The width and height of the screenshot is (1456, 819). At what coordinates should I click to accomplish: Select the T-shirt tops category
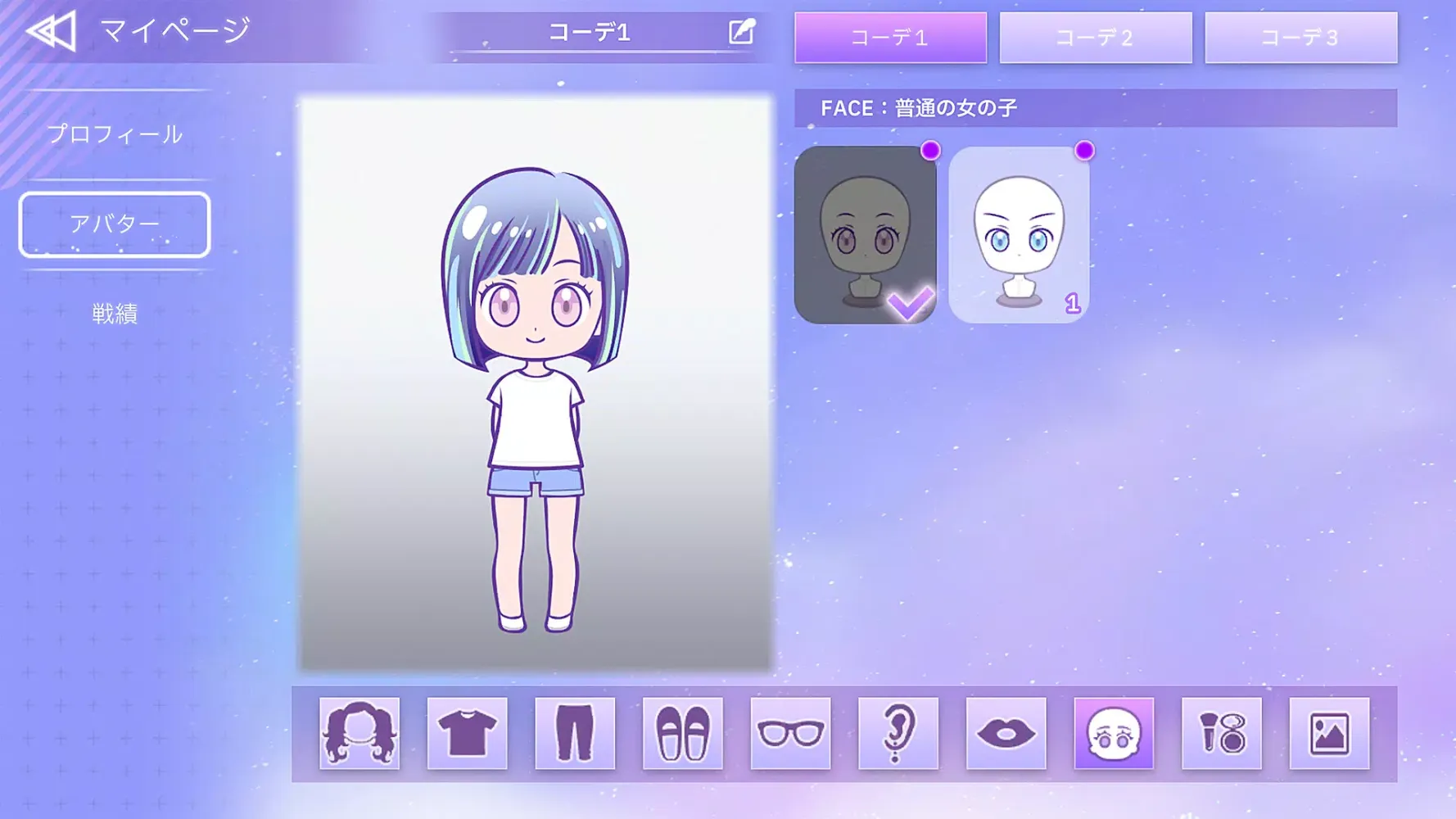tap(467, 733)
